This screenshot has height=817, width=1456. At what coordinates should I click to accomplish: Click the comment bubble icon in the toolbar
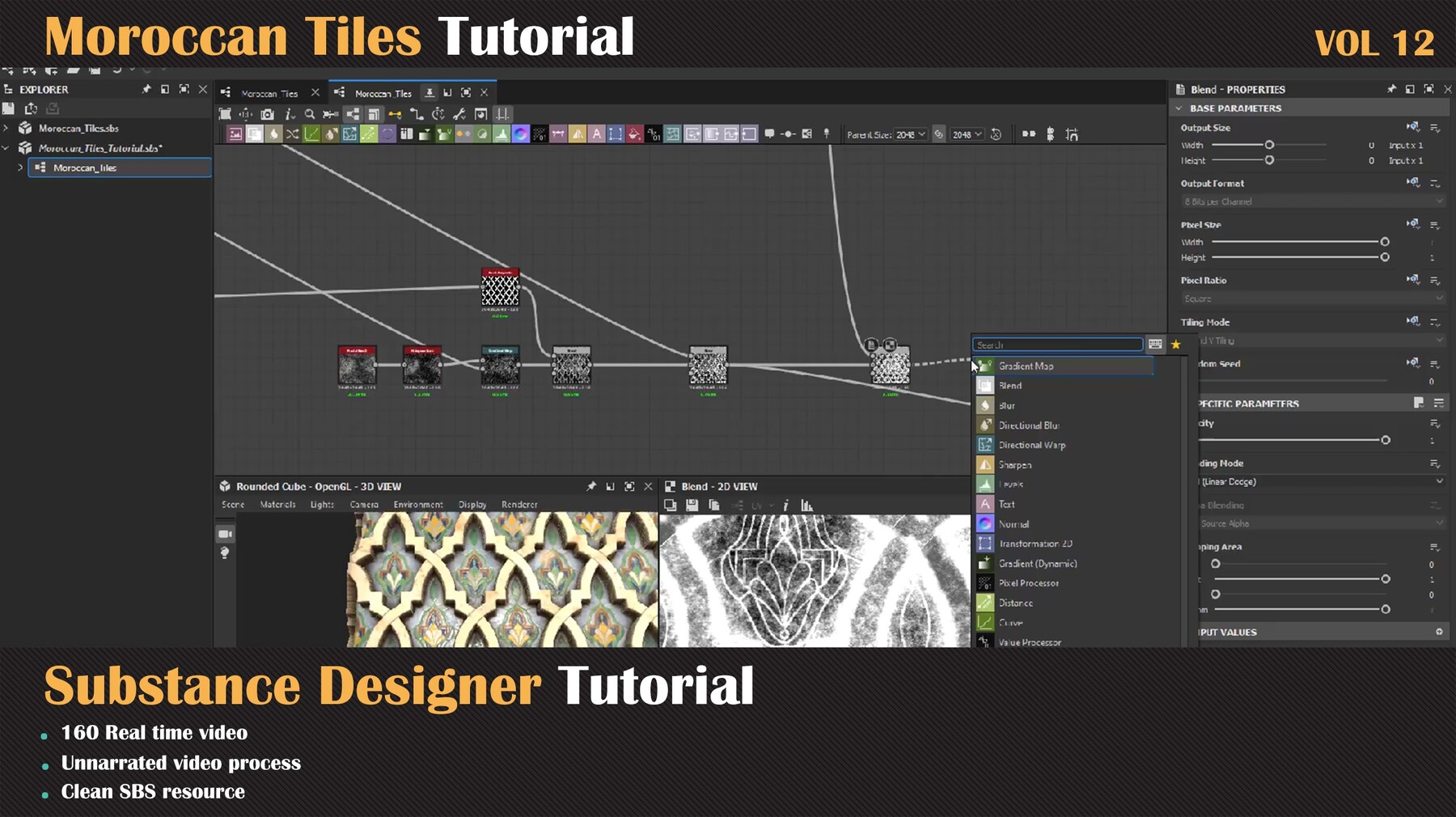(x=771, y=134)
